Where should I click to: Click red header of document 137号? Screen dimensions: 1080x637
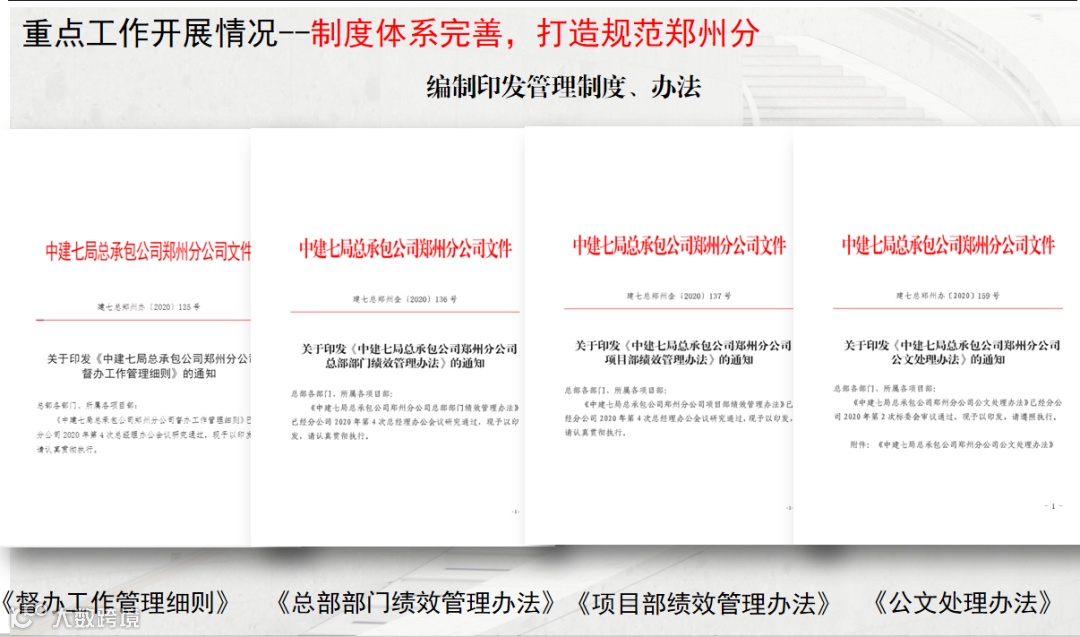pos(679,245)
